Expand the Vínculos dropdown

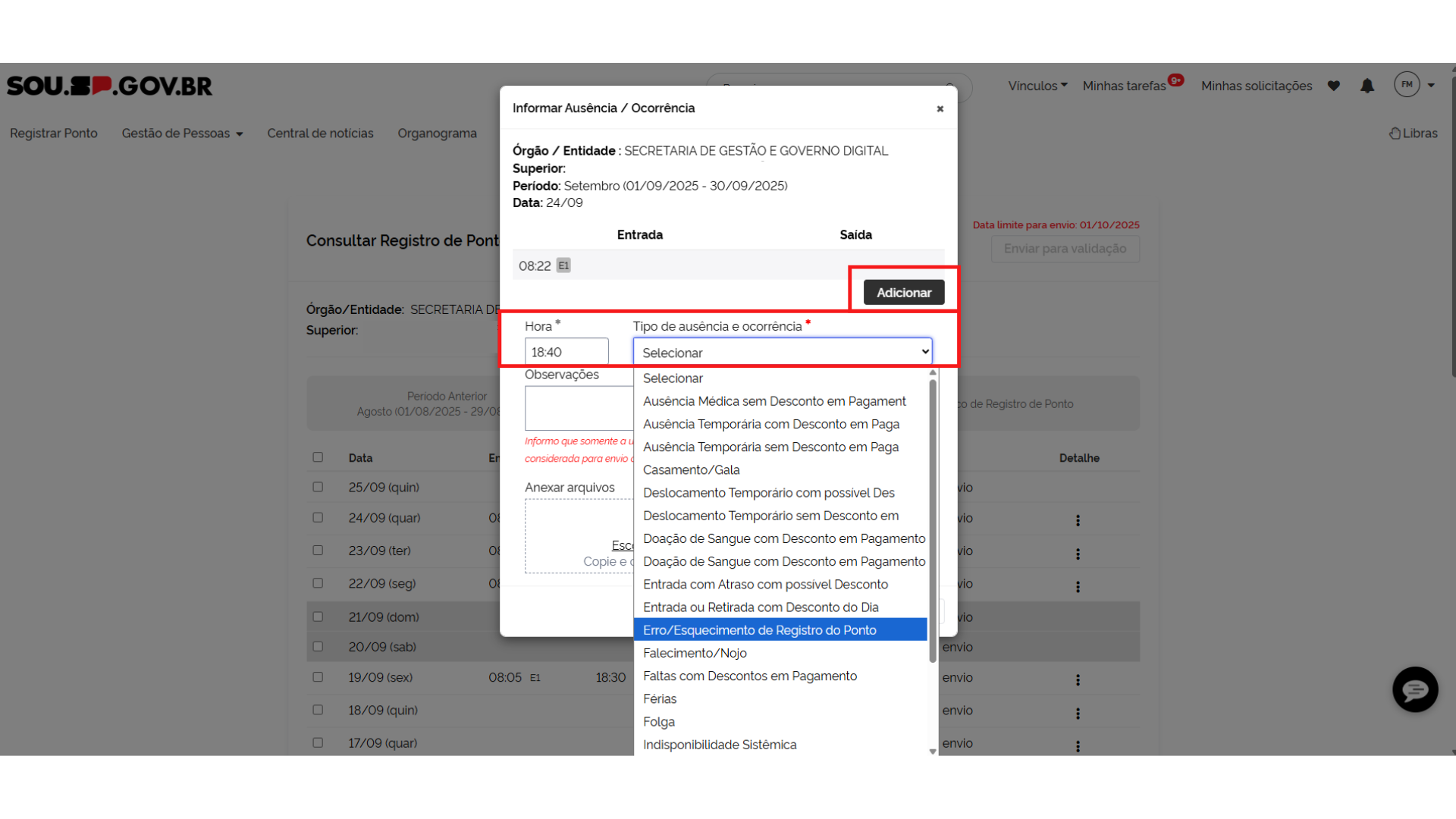[1037, 86]
